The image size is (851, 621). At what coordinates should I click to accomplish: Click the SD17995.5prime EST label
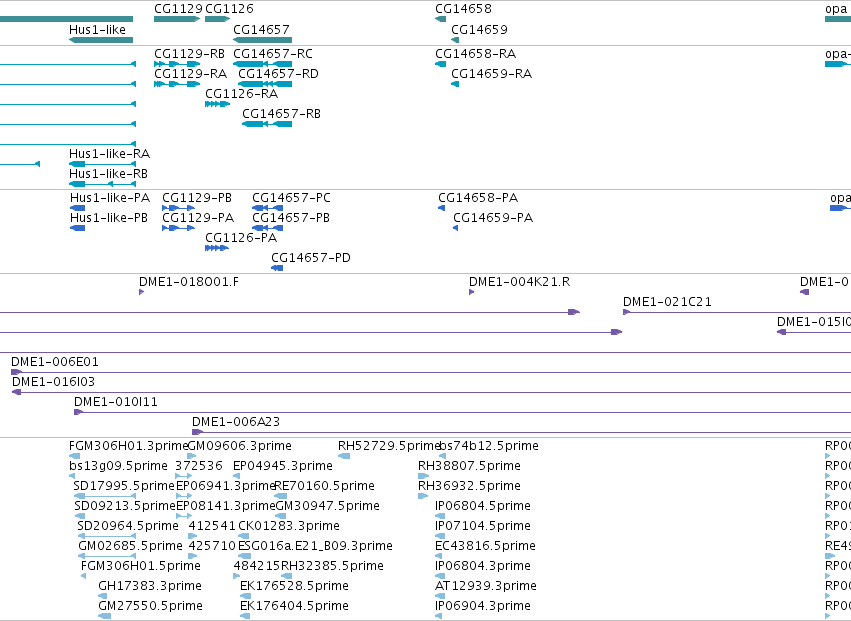tap(124, 486)
